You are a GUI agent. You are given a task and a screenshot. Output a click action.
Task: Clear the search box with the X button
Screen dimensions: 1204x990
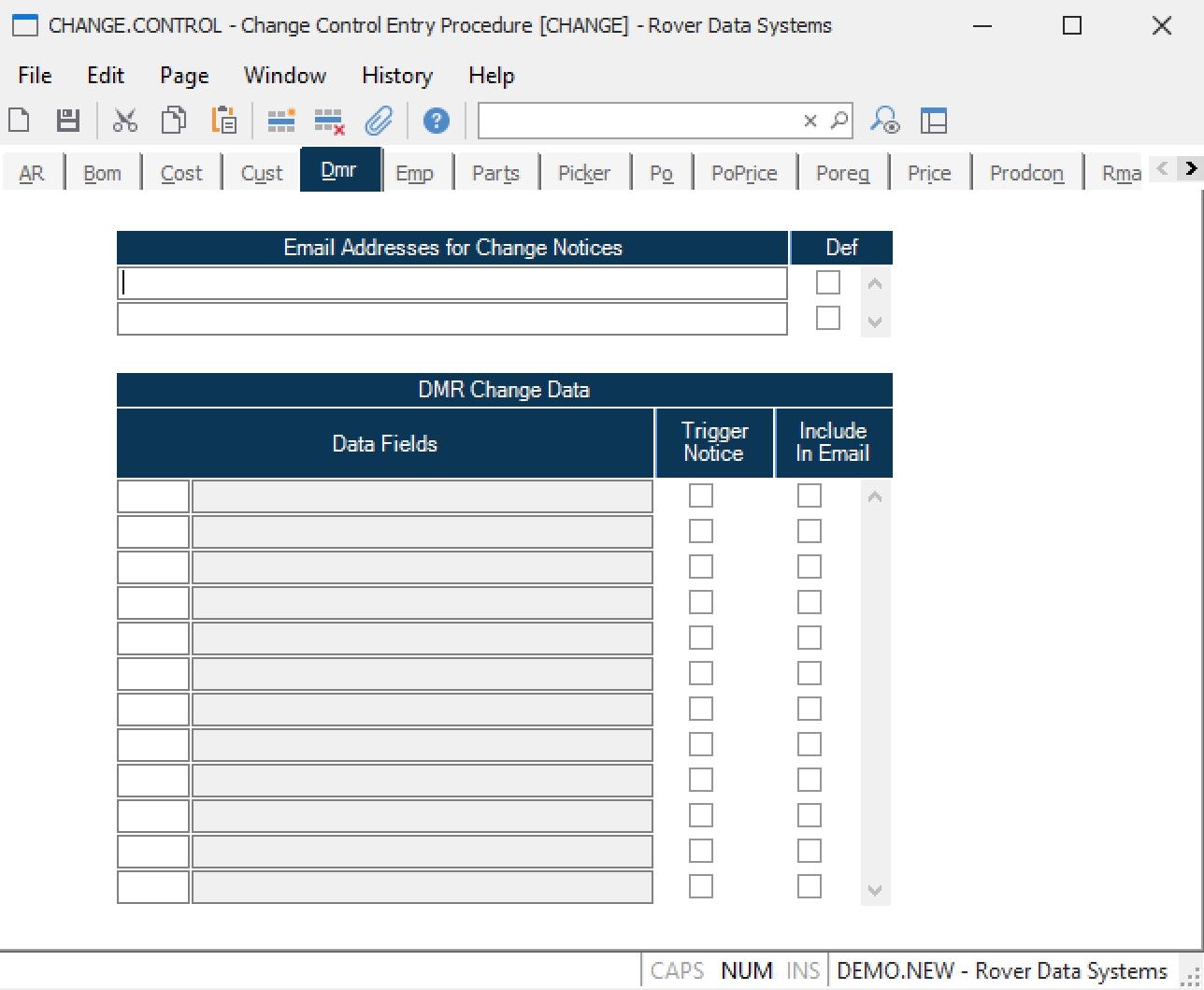810,121
